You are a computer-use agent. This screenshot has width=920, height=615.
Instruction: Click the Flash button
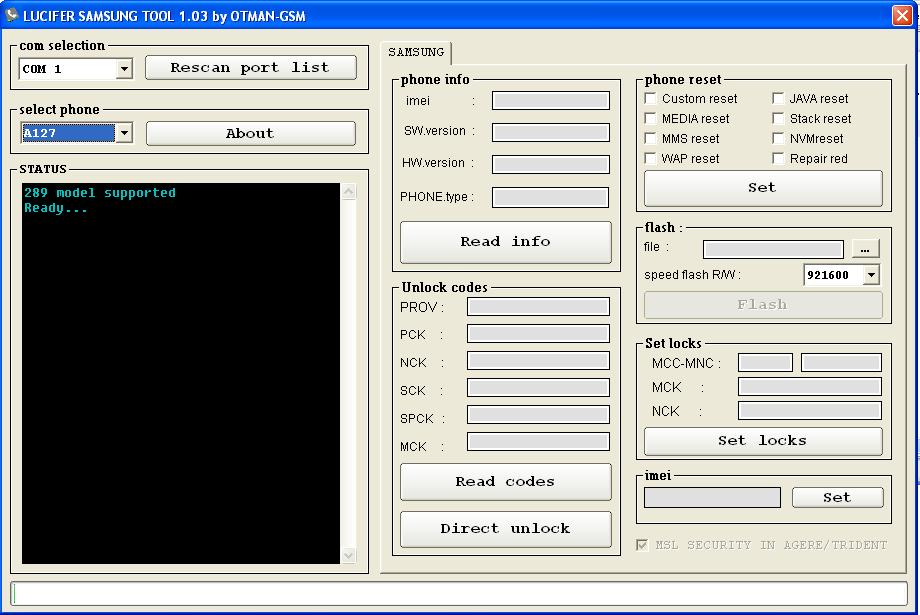tap(763, 305)
